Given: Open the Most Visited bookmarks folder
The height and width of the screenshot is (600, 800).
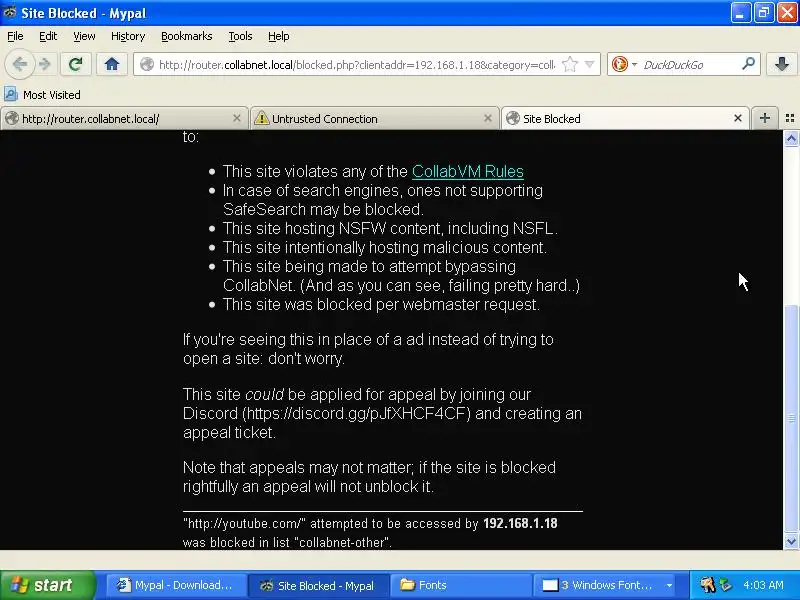Looking at the screenshot, I should [42, 95].
